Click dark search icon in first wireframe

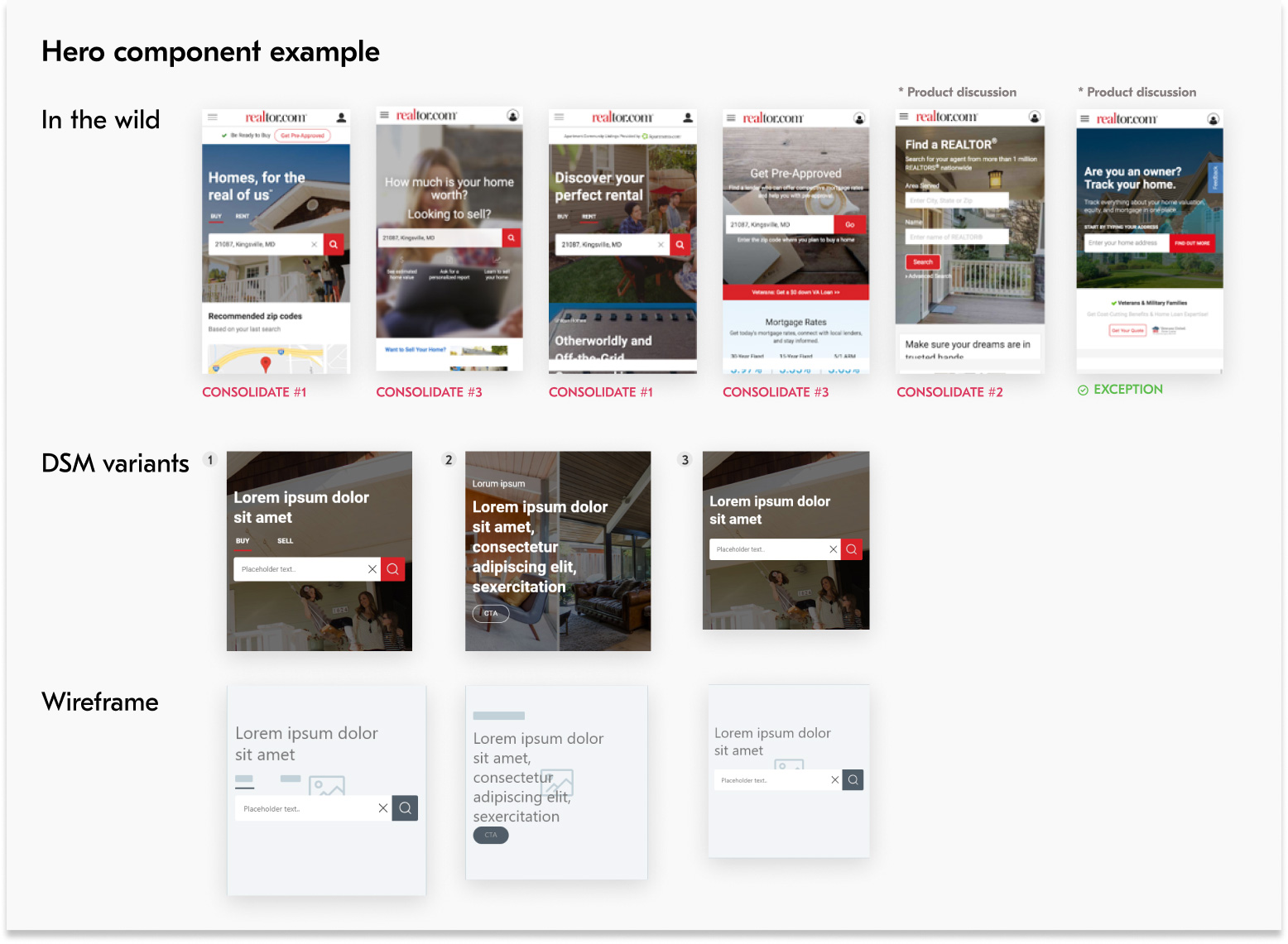point(405,808)
